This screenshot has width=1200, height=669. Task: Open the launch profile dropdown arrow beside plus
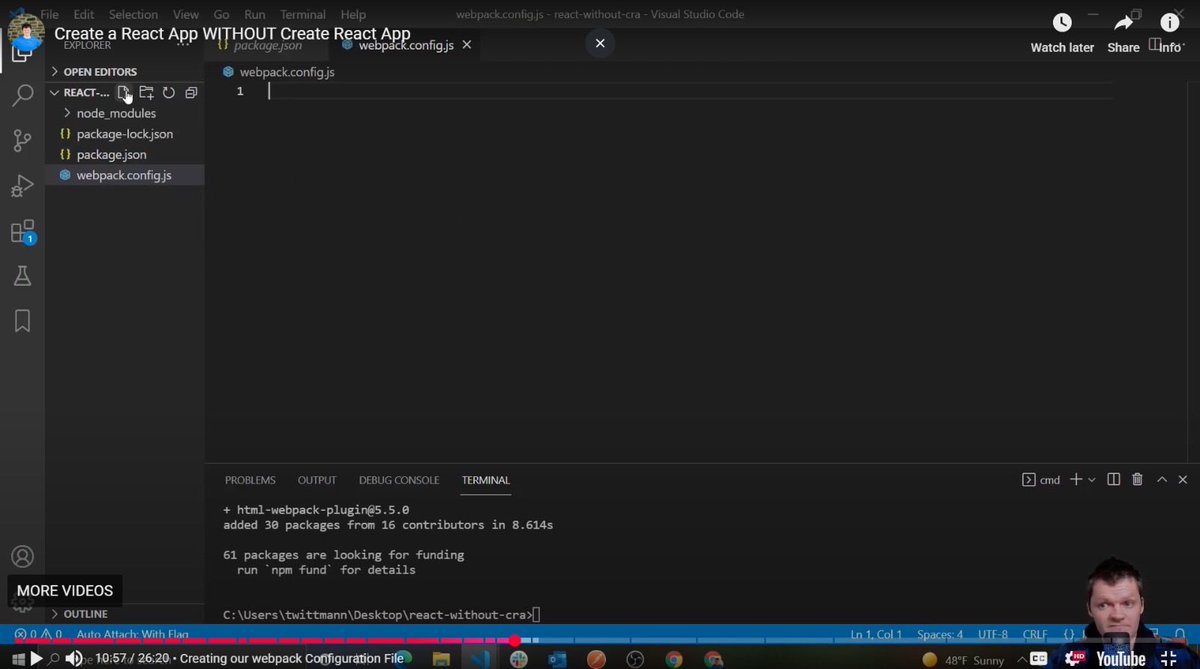(x=1092, y=480)
